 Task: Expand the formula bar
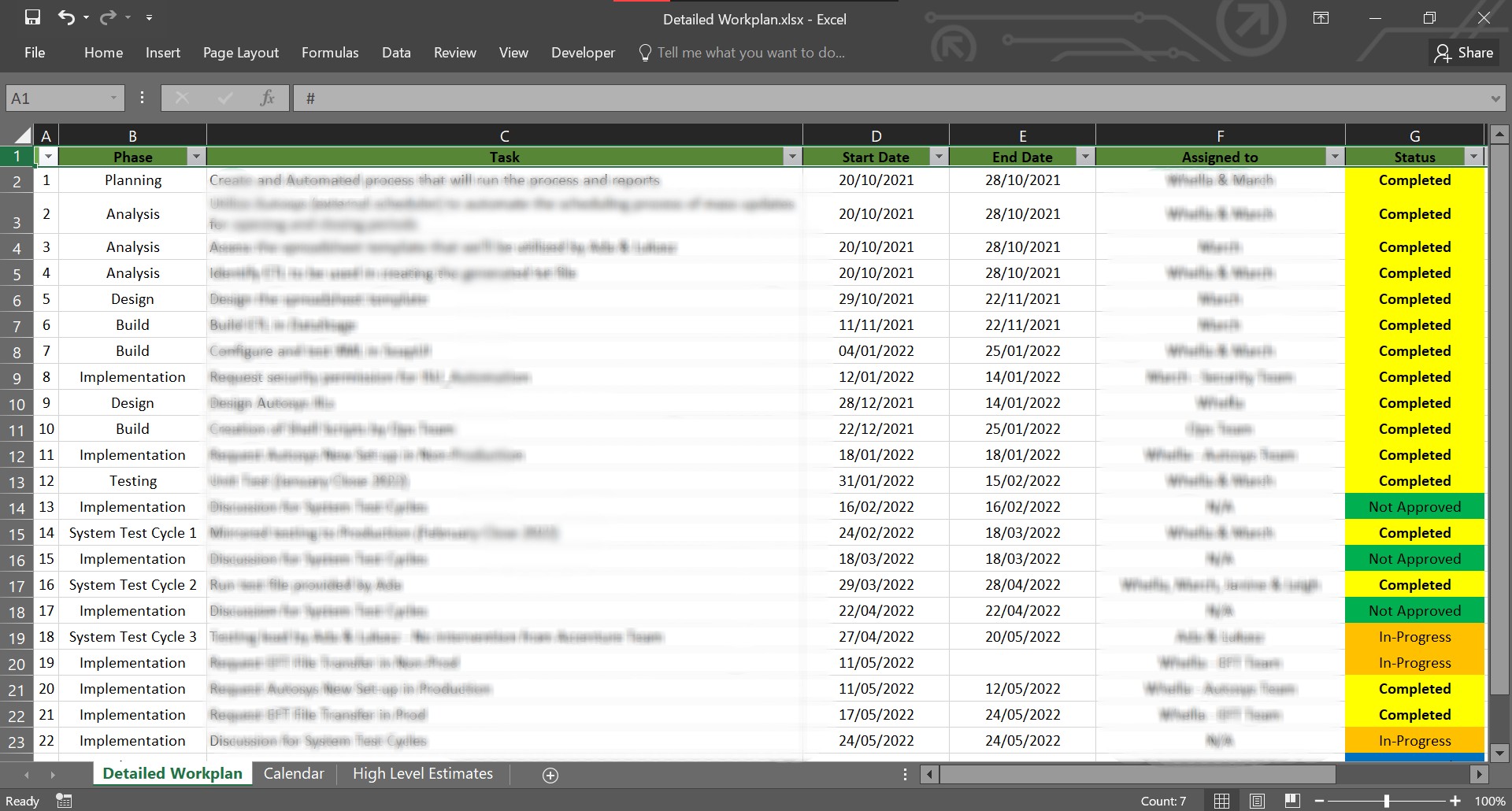[x=1495, y=98]
